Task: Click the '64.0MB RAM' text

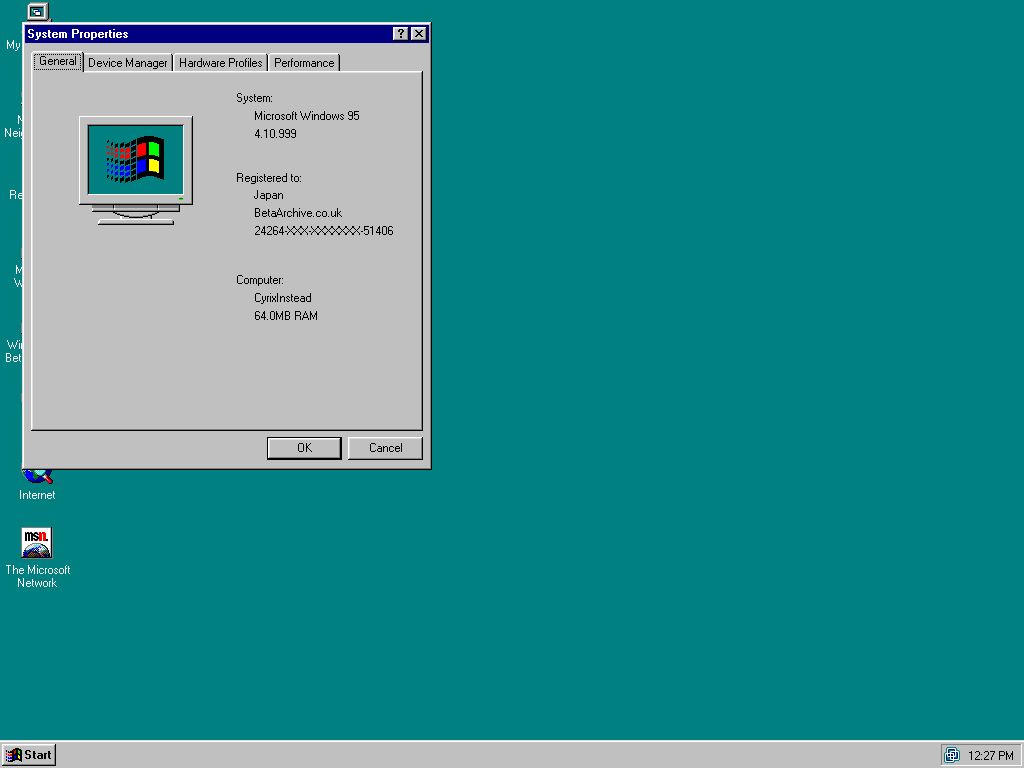Action: pos(286,316)
